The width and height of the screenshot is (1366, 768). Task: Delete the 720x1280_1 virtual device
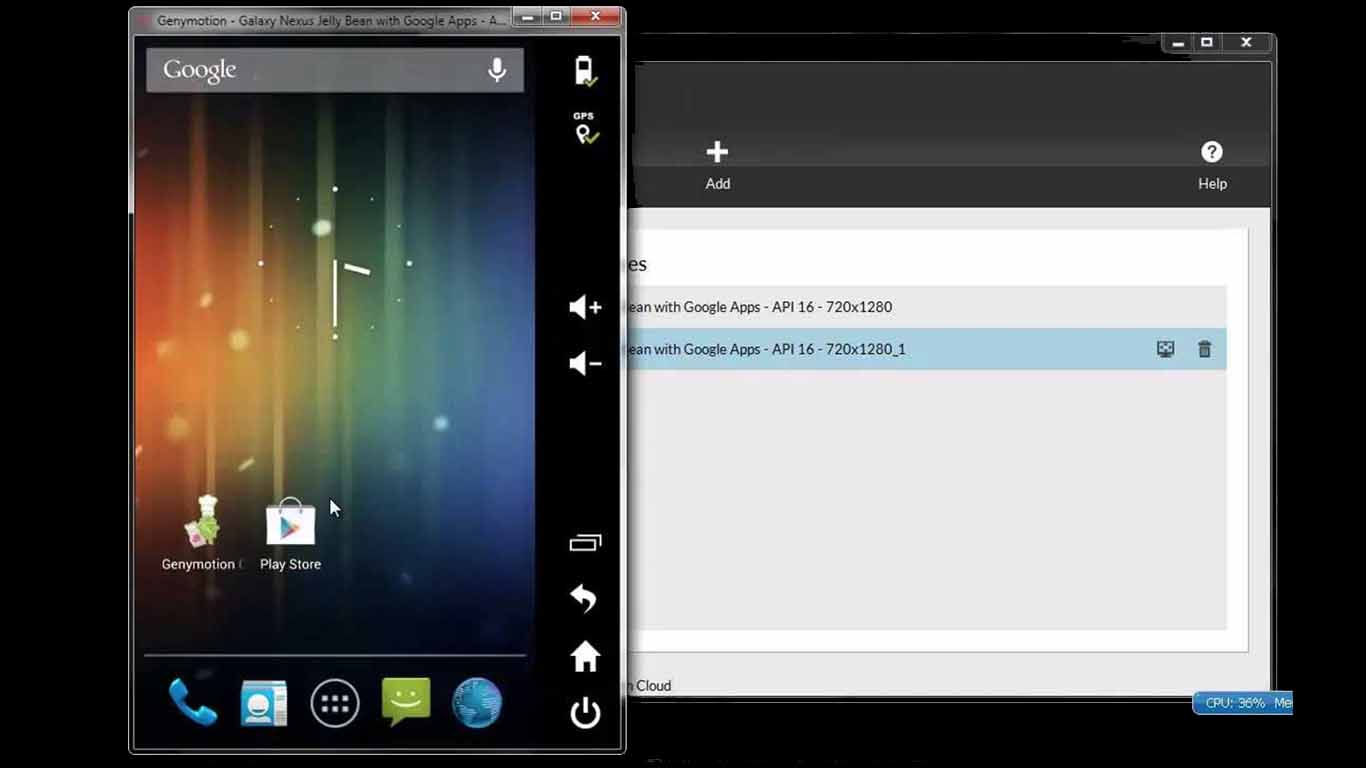1205,349
